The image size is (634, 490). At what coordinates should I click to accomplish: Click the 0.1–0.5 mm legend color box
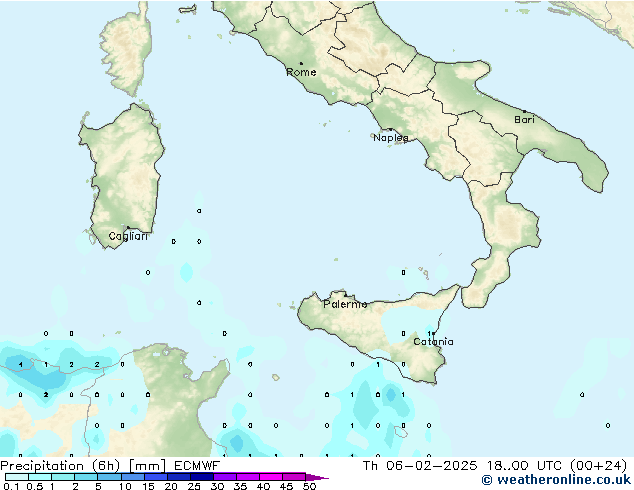pyautogui.click(x=17, y=477)
